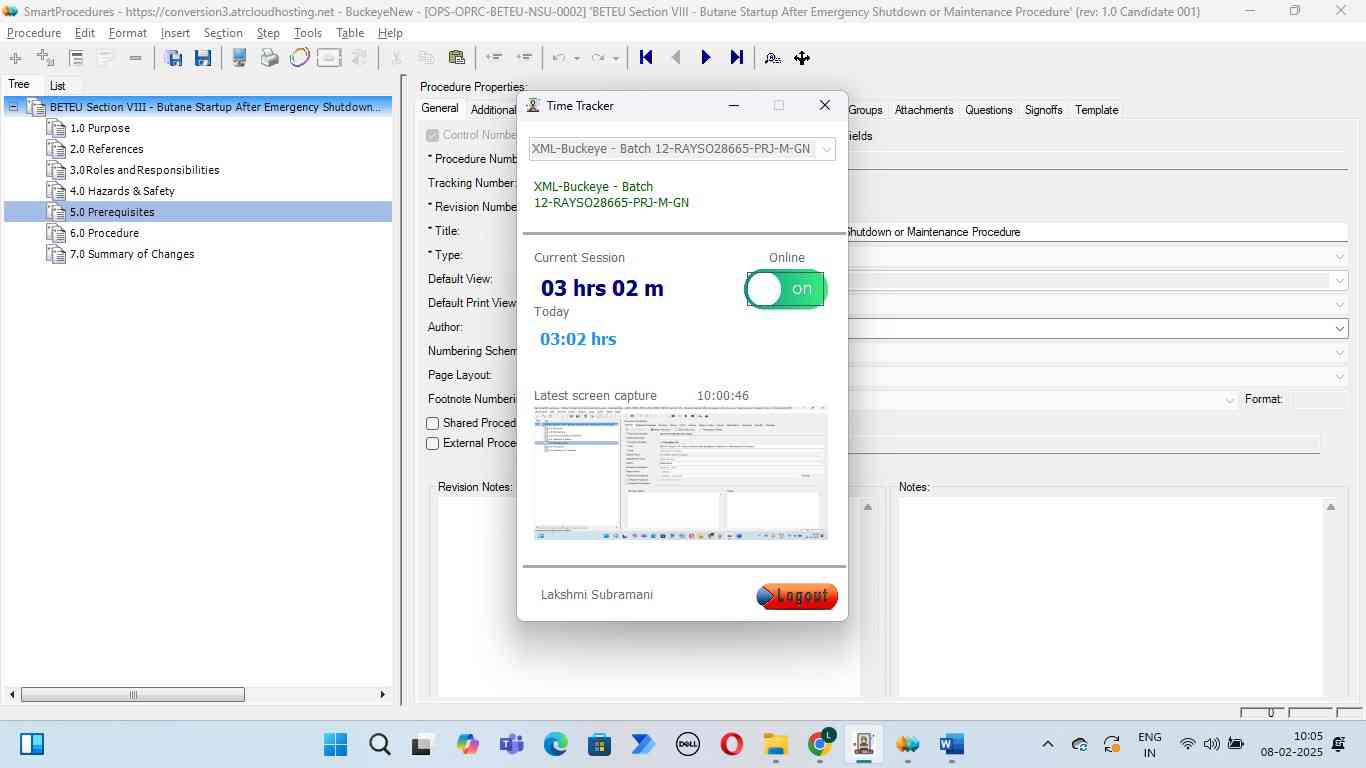Open the Tools menu
Screen dimensions: 1366x768
308,33
